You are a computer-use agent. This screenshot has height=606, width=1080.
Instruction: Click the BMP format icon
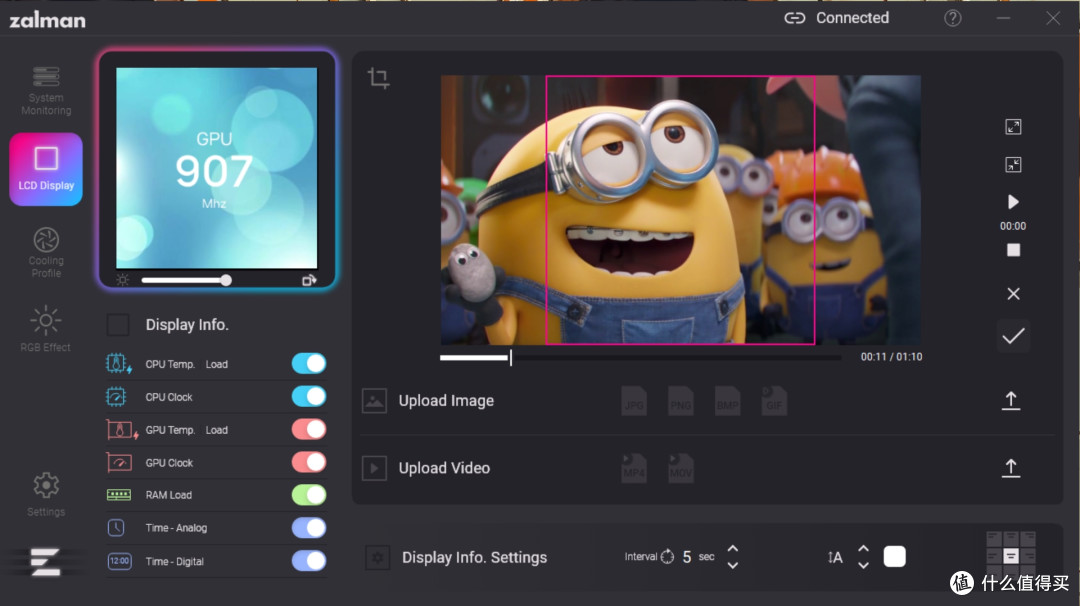click(x=727, y=401)
